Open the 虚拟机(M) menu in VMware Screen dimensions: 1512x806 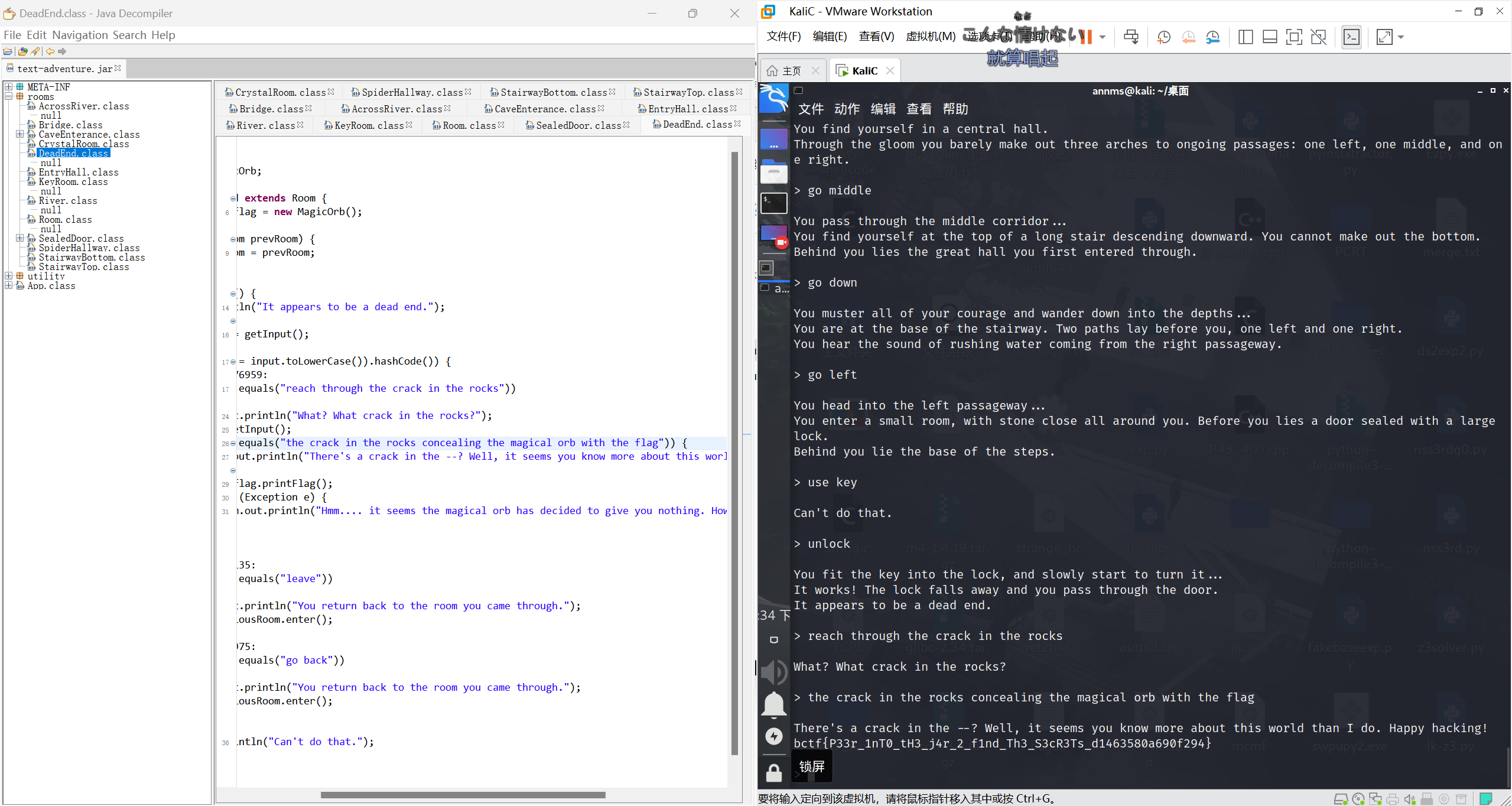tap(931, 37)
